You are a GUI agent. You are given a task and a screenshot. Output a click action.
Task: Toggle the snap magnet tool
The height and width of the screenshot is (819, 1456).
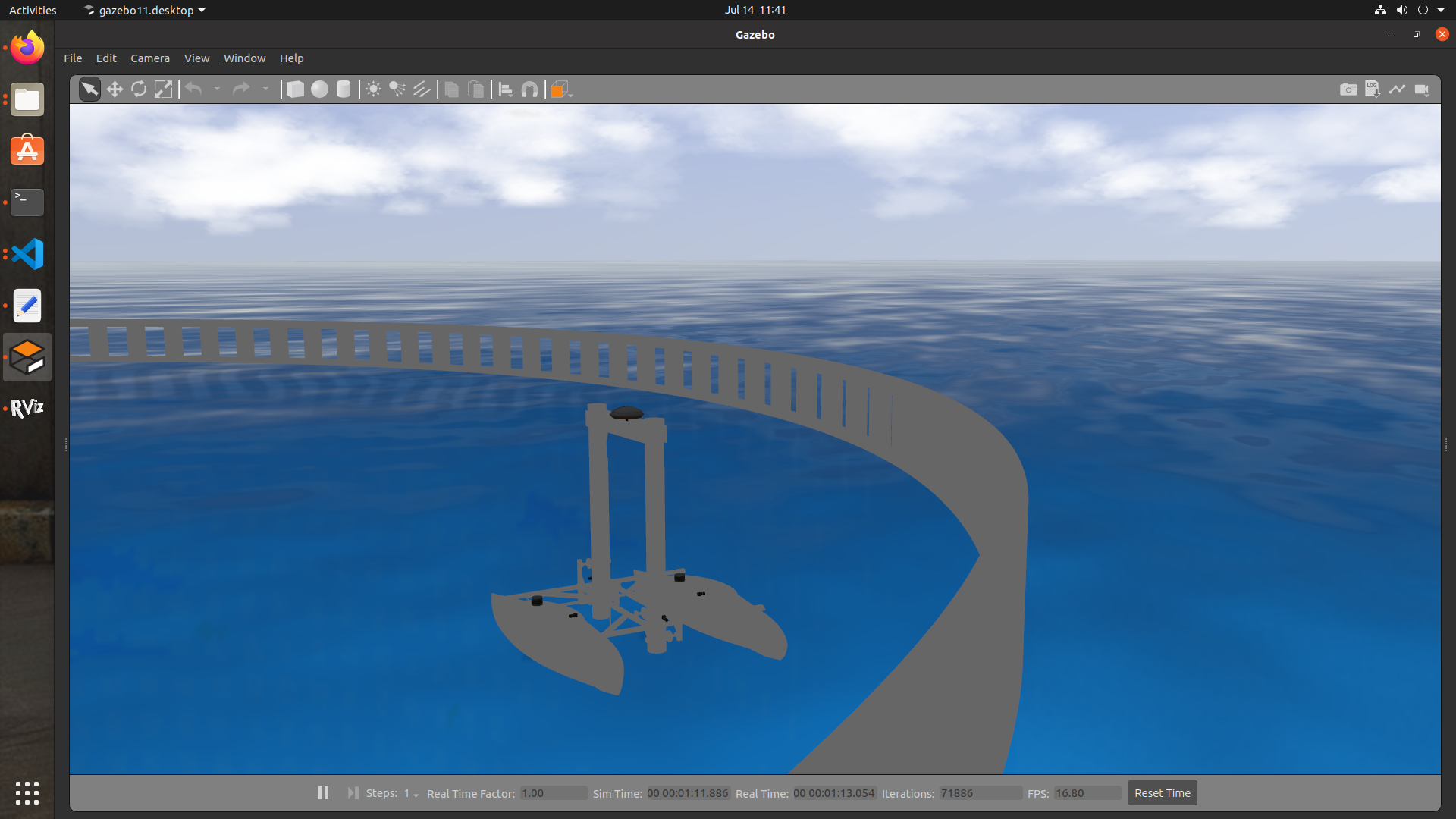[x=529, y=89]
